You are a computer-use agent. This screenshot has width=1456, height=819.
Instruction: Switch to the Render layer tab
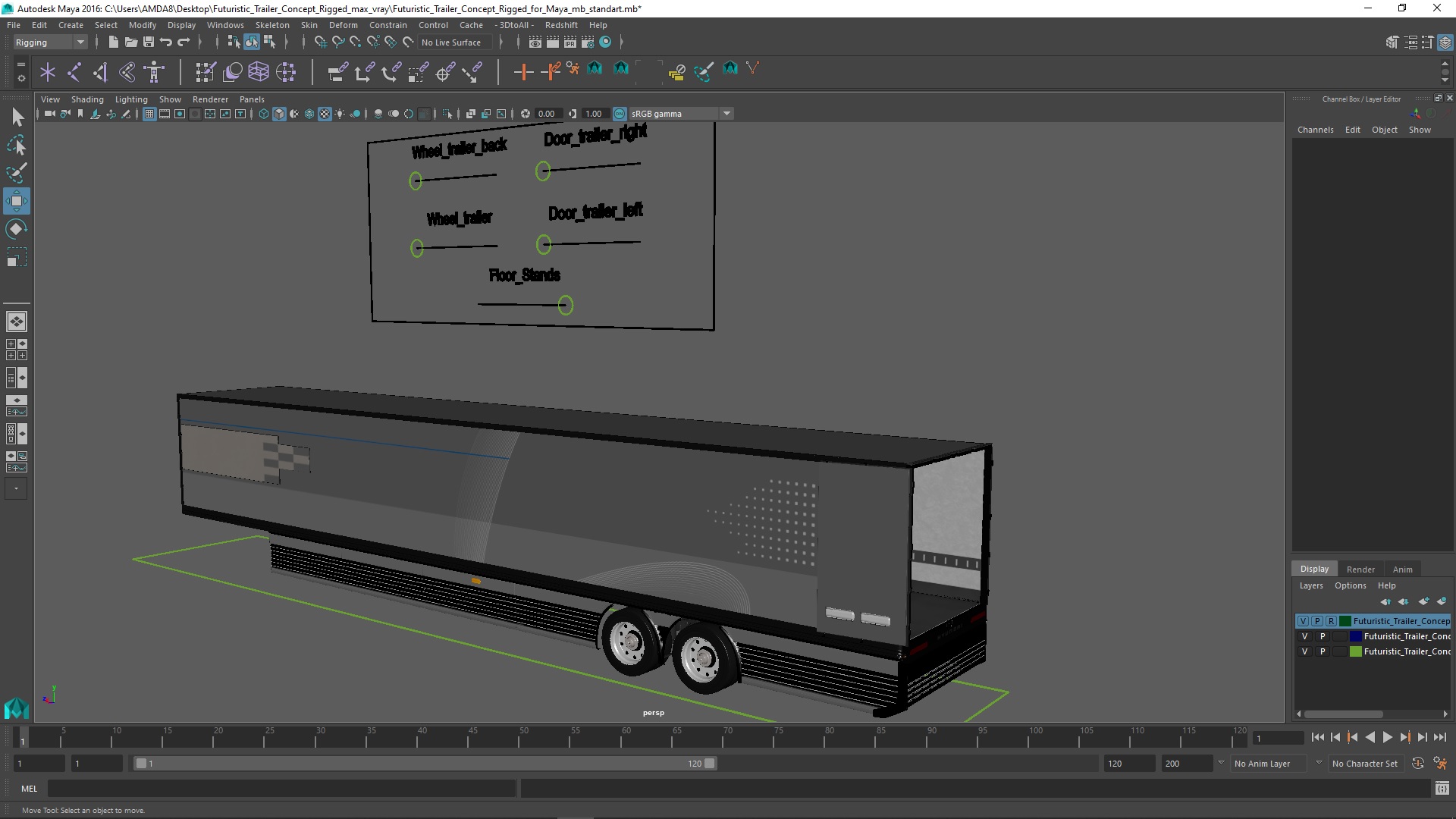pyautogui.click(x=1360, y=570)
